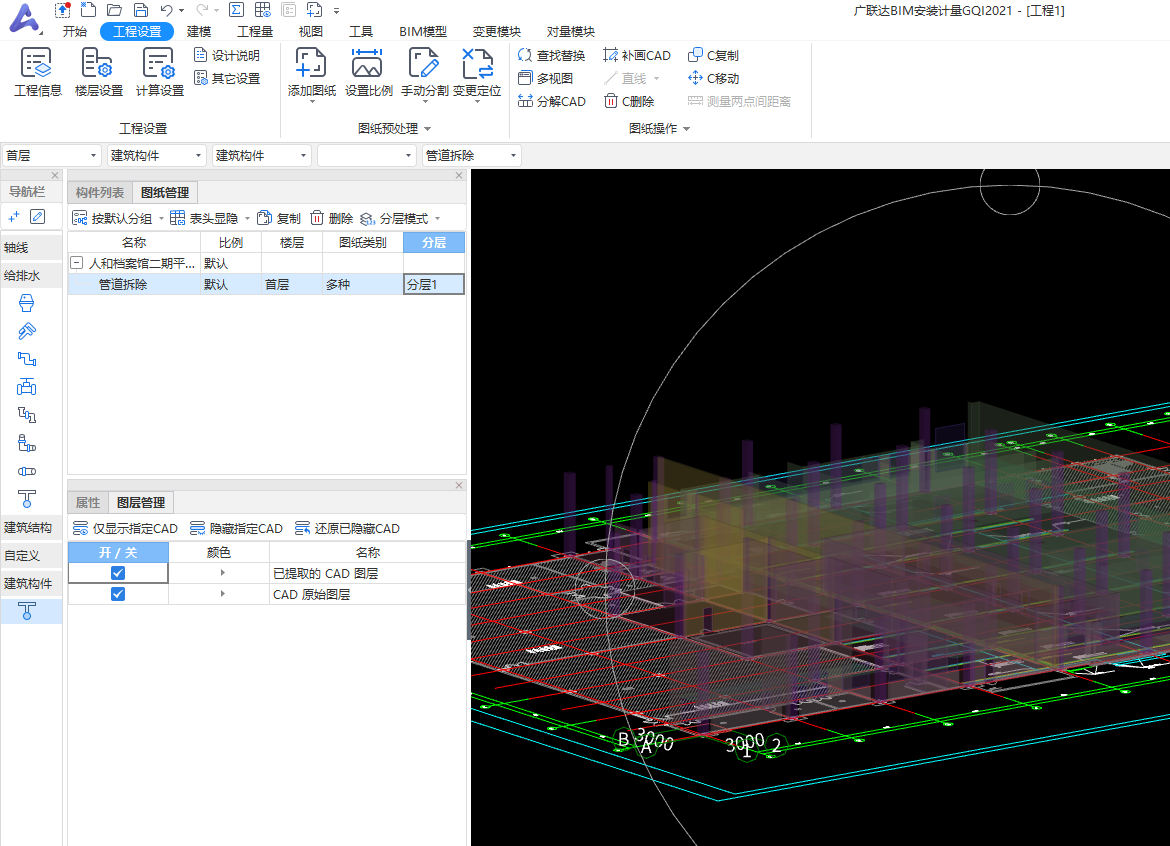Click the summation calculate icon in quick toolbar
1170x846 pixels.
[x=236, y=10]
